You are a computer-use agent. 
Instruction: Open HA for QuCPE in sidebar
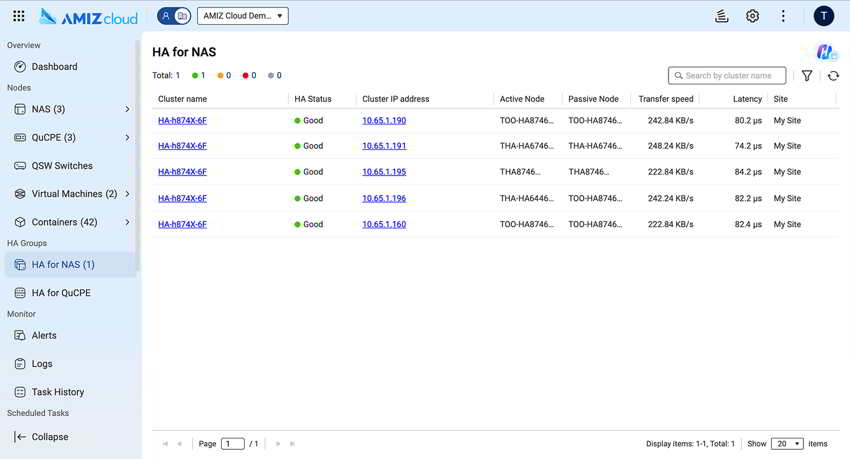(x=61, y=293)
